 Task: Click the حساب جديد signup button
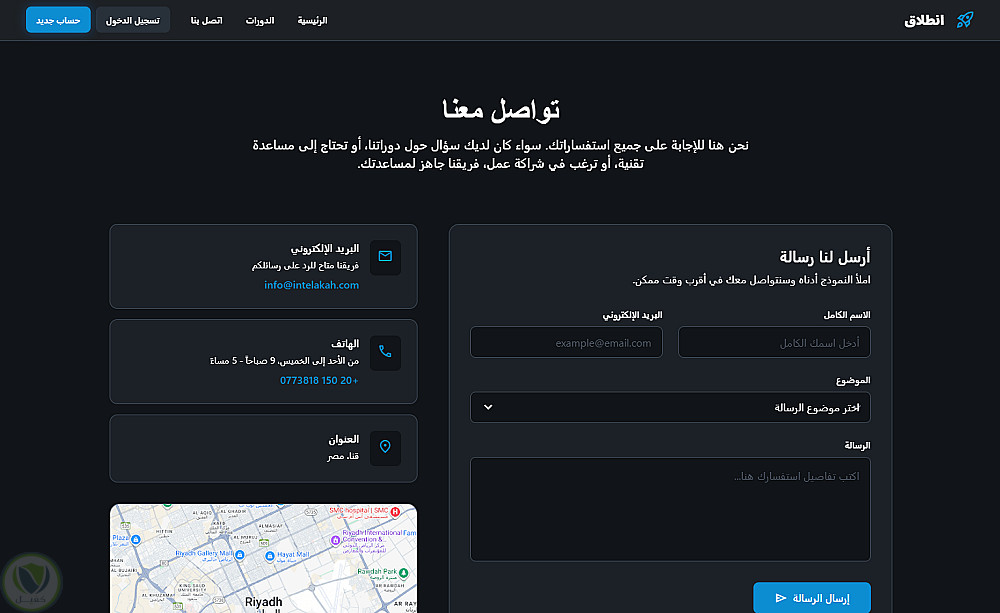coord(58,20)
